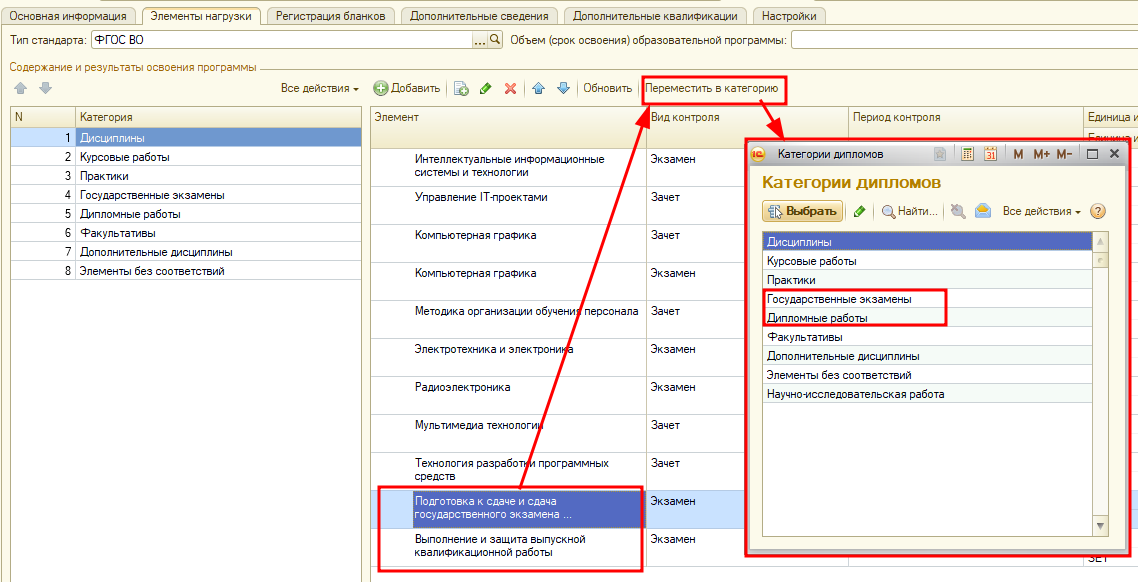This screenshot has width=1138, height=582.
Task: Click scroll down arrow in dialog list
Action: click(1100, 525)
